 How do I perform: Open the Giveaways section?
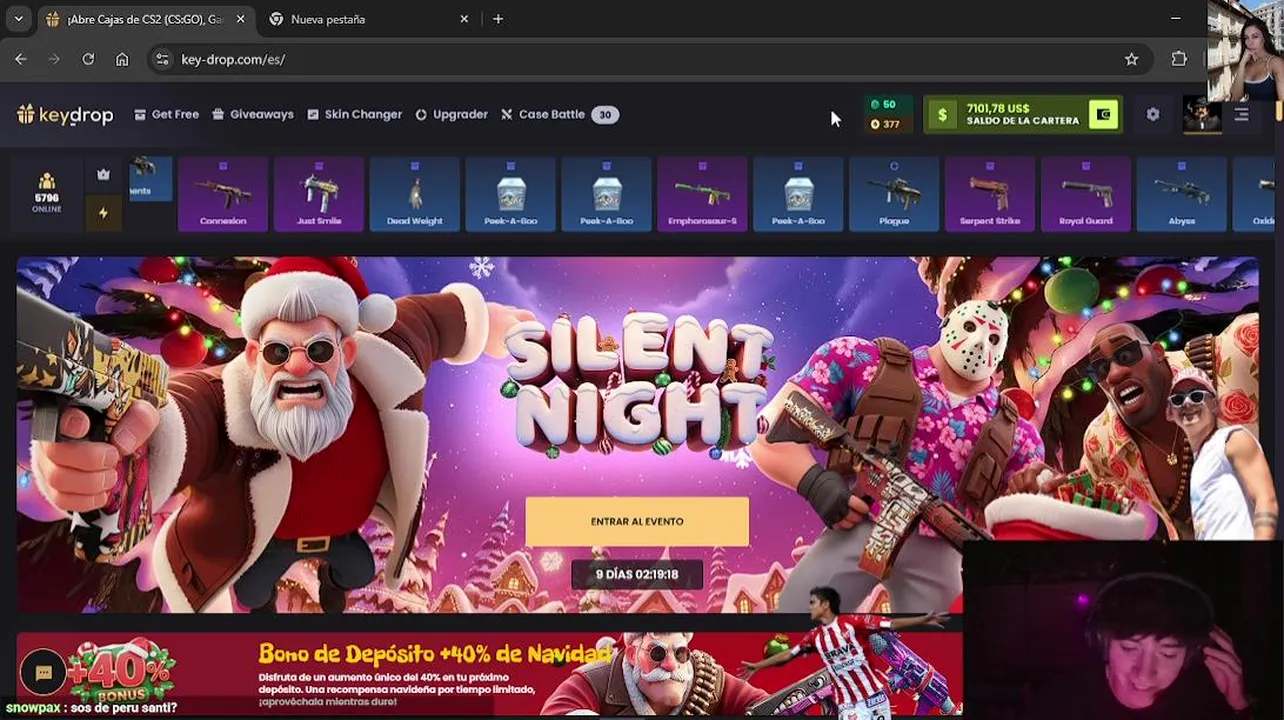coord(253,115)
